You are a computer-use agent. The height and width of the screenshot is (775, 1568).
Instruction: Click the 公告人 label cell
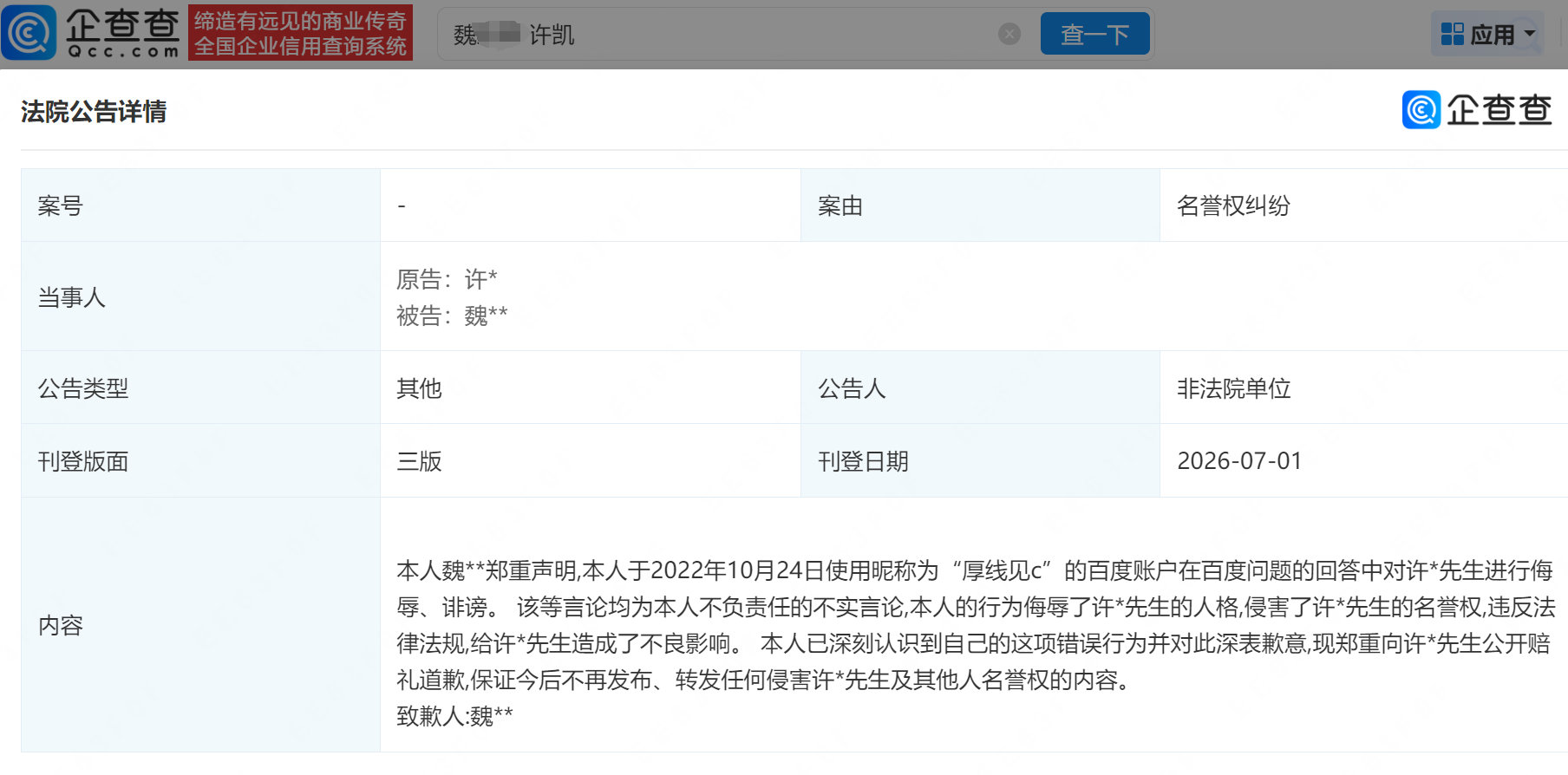[x=980, y=387]
